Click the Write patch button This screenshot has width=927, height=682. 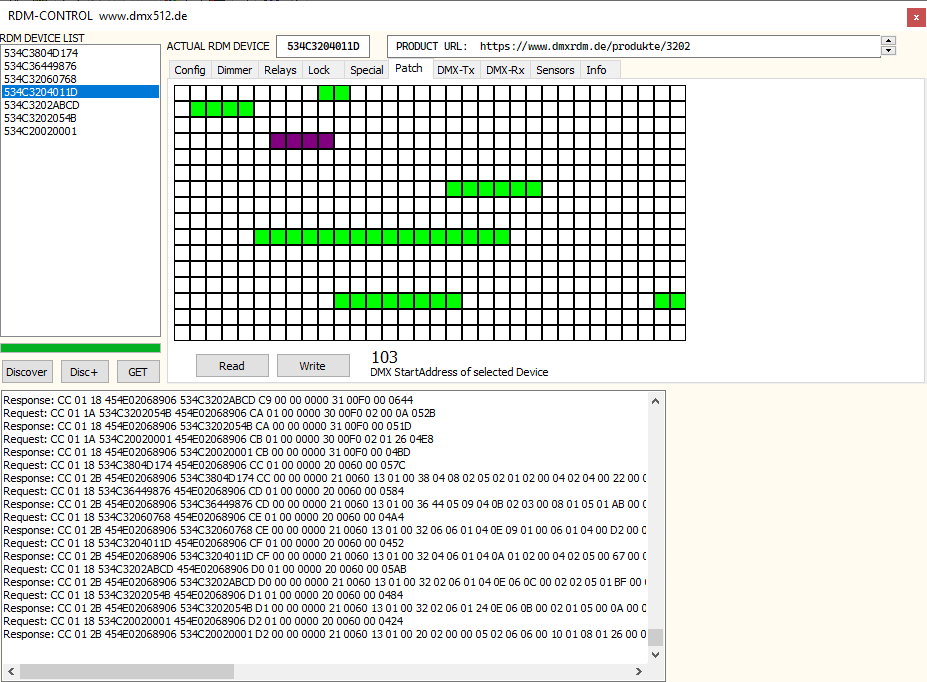pyautogui.click(x=313, y=366)
